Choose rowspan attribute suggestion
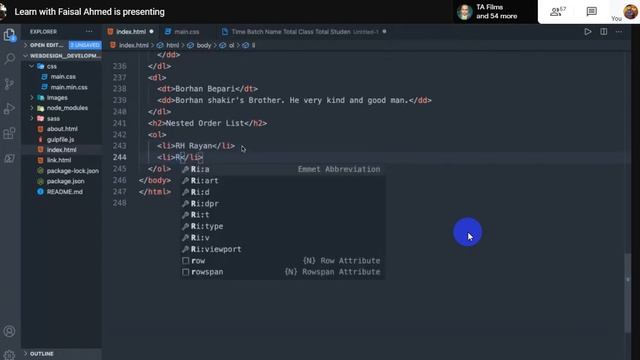The height and width of the screenshot is (360, 640). (x=282, y=272)
